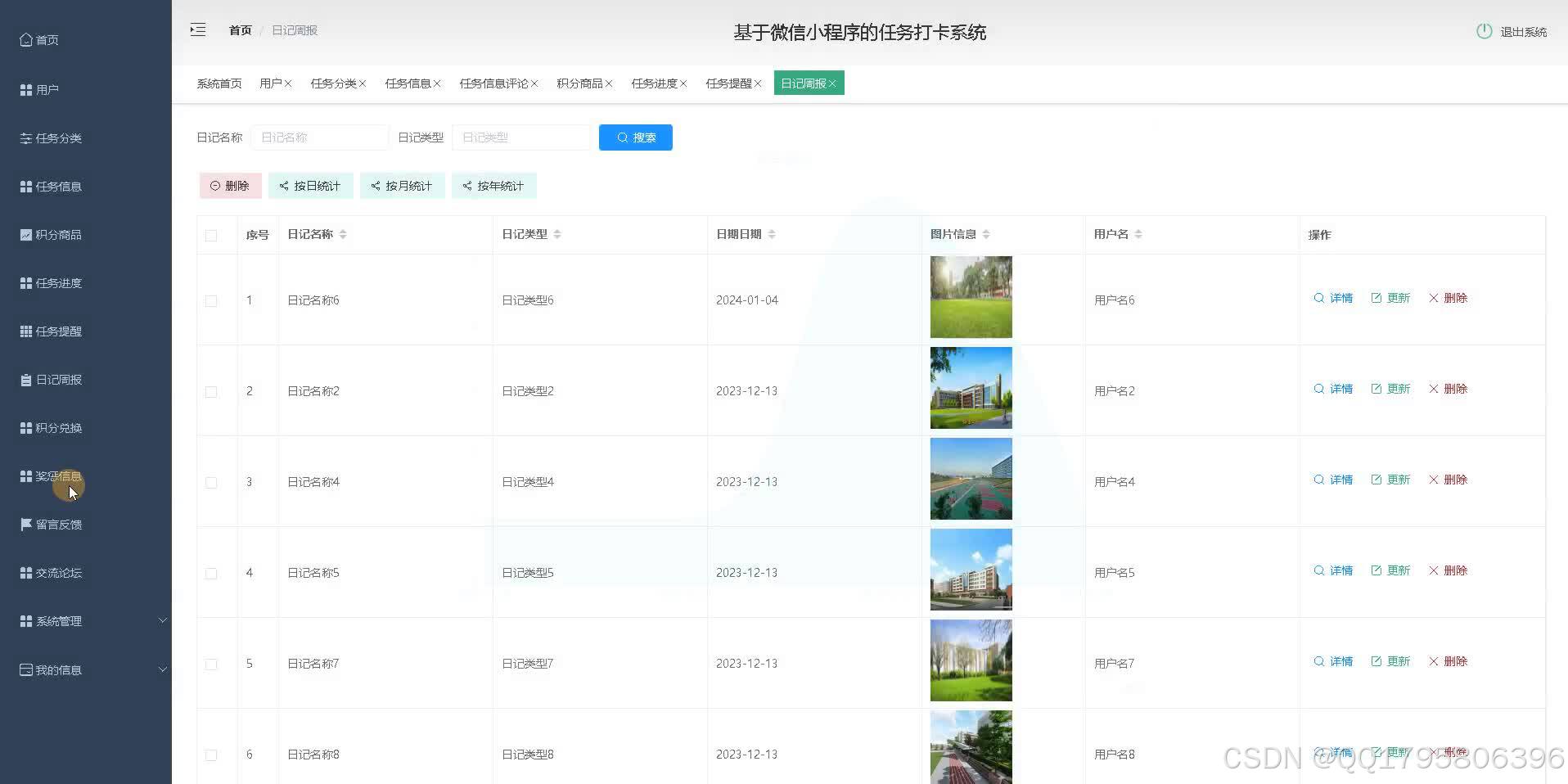Close the 任务信息评论 tab
Screen dimensions: 1568x784
pyautogui.click(x=534, y=83)
